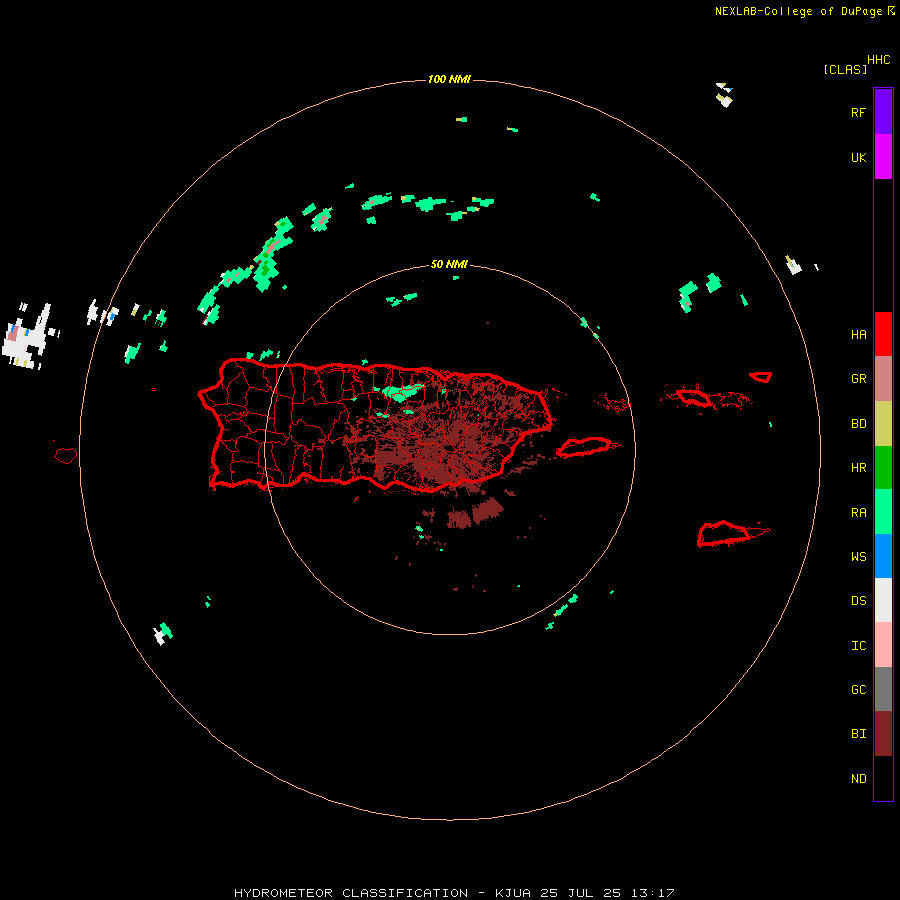
Task: Click the ND legend label
Action: [858, 779]
